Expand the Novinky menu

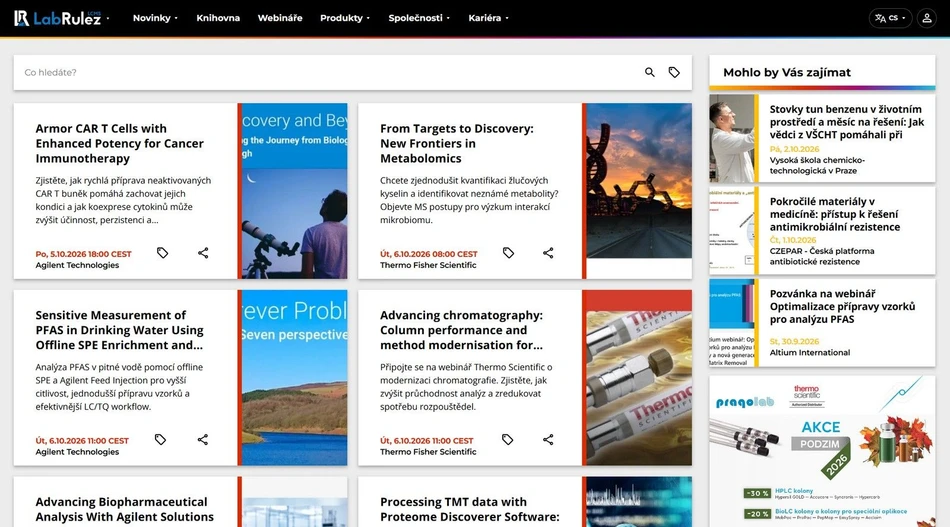pos(155,18)
